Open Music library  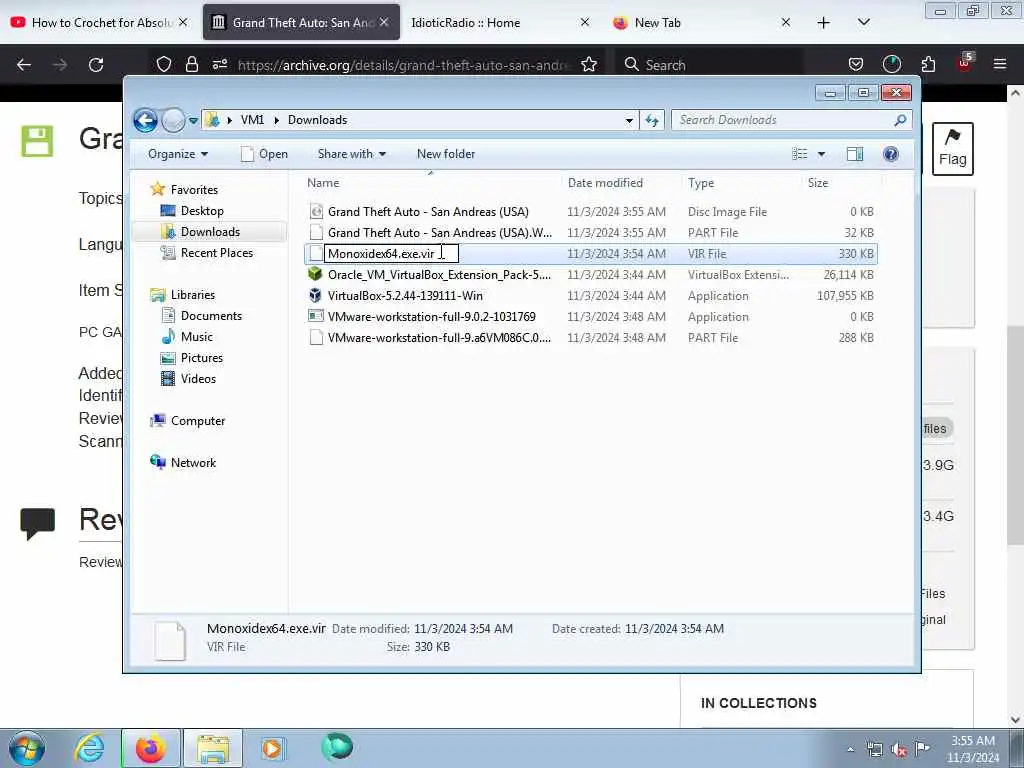point(196,337)
